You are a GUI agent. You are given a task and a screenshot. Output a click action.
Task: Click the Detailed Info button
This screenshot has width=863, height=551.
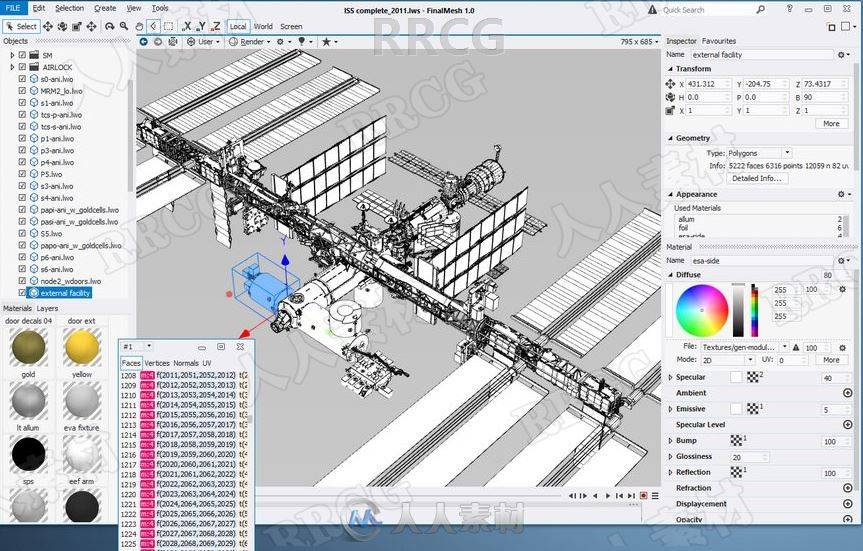(x=758, y=178)
